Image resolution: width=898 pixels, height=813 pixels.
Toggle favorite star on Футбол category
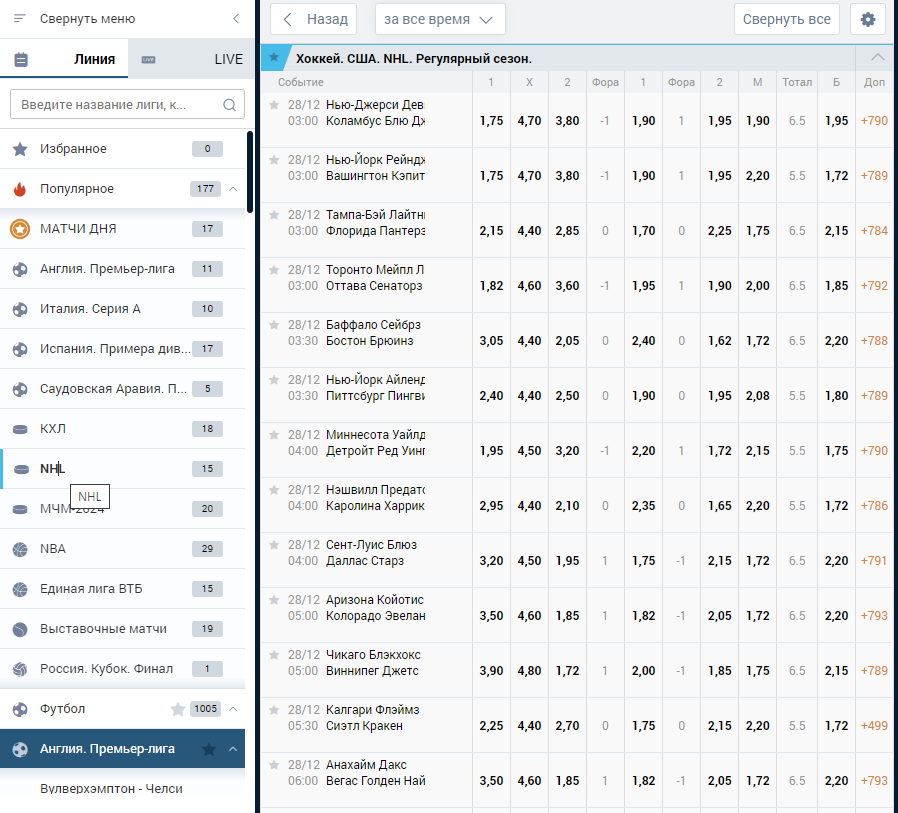[178, 709]
